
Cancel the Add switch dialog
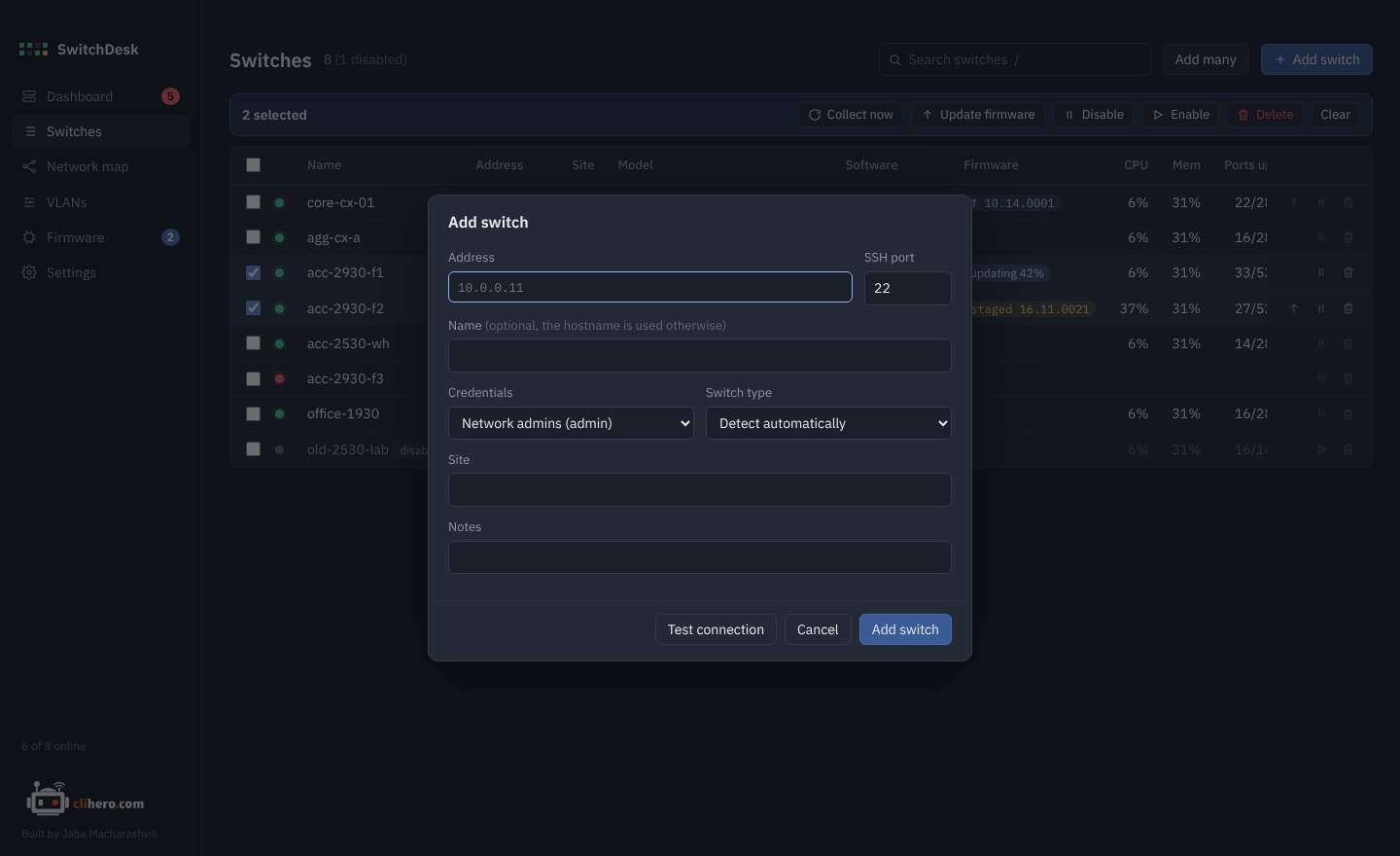tap(818, 629)
